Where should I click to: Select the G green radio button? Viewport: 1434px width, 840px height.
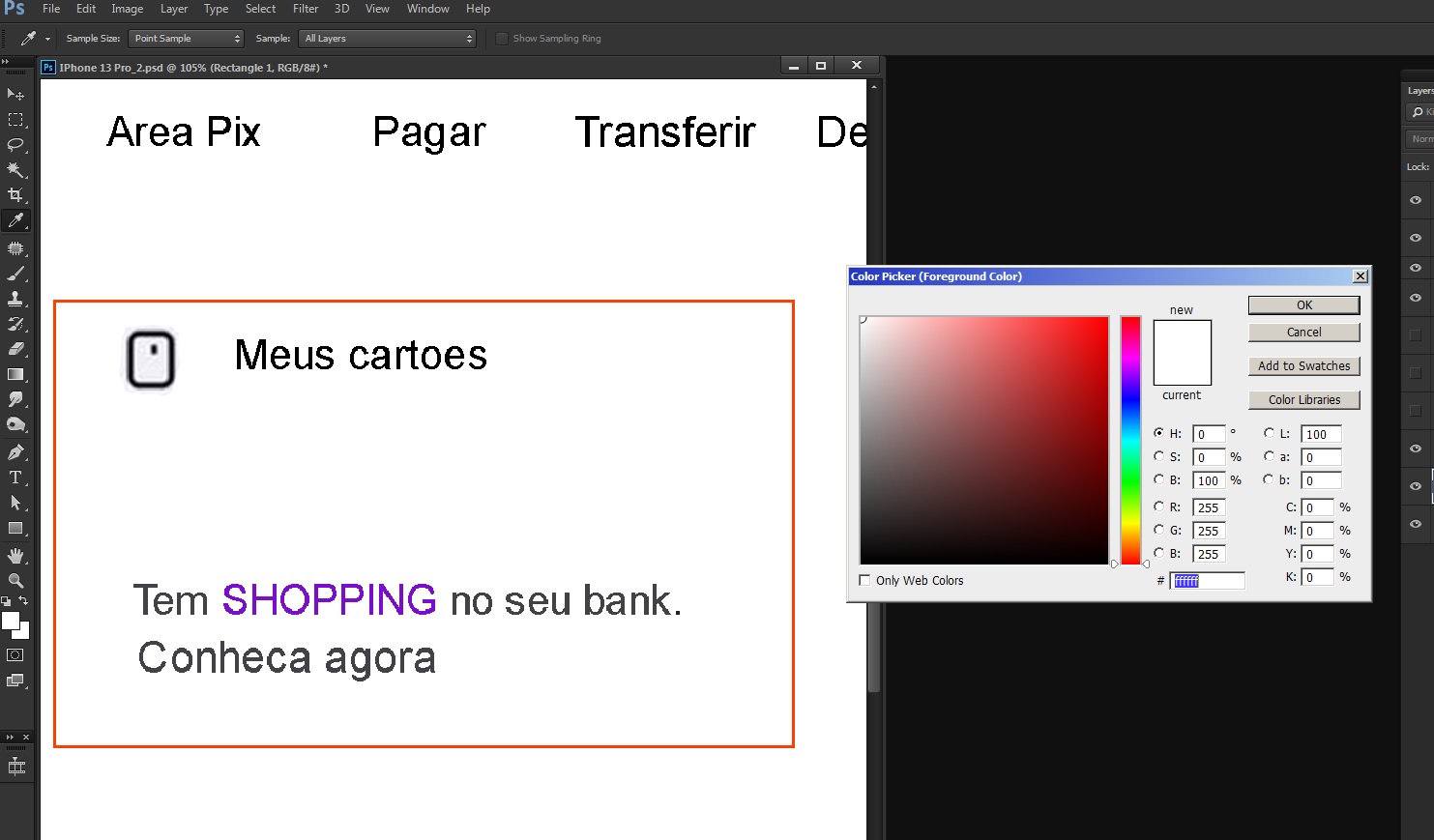pos(1158,530)
